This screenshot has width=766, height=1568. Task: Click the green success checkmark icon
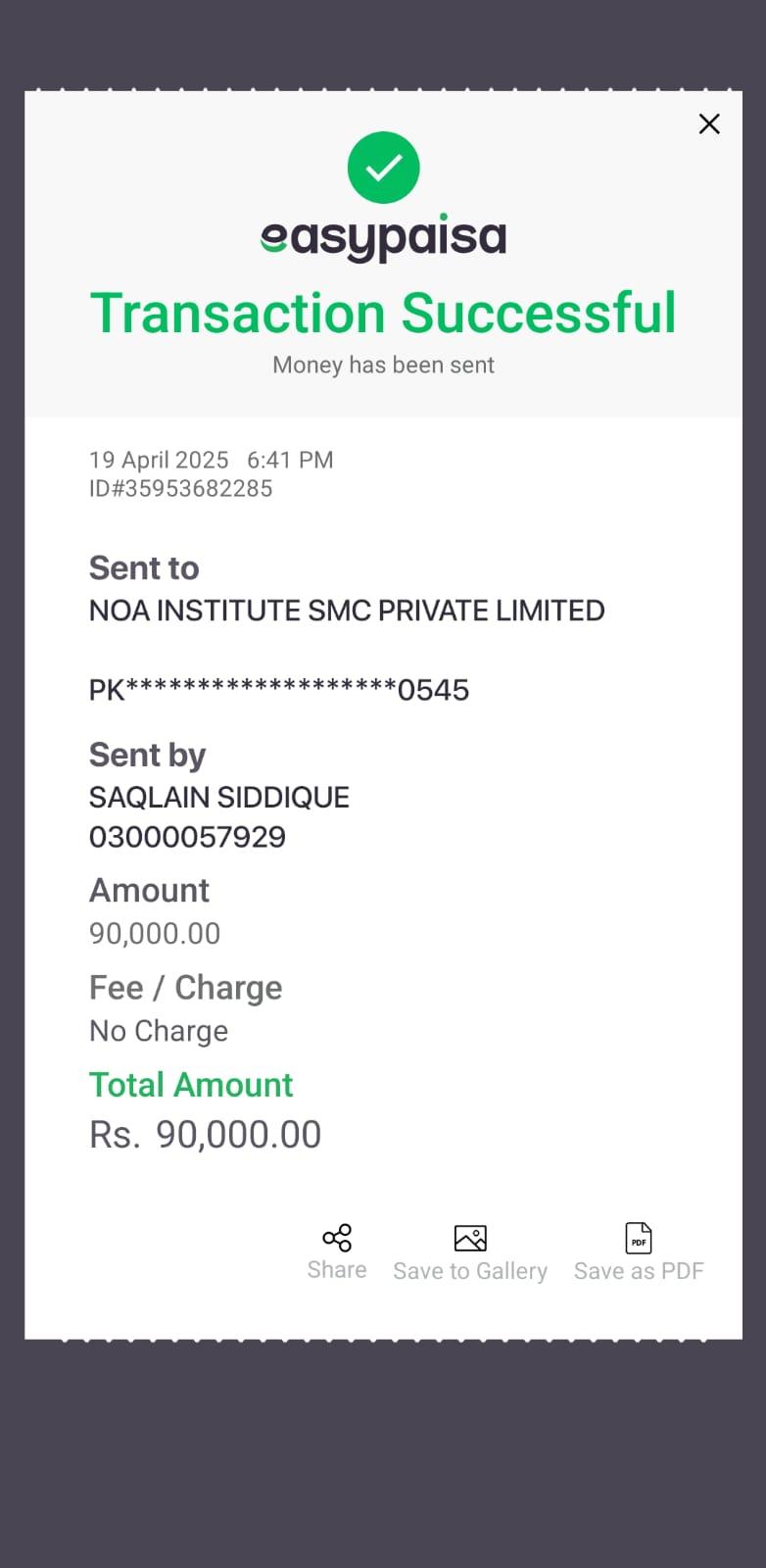(384, 168)
